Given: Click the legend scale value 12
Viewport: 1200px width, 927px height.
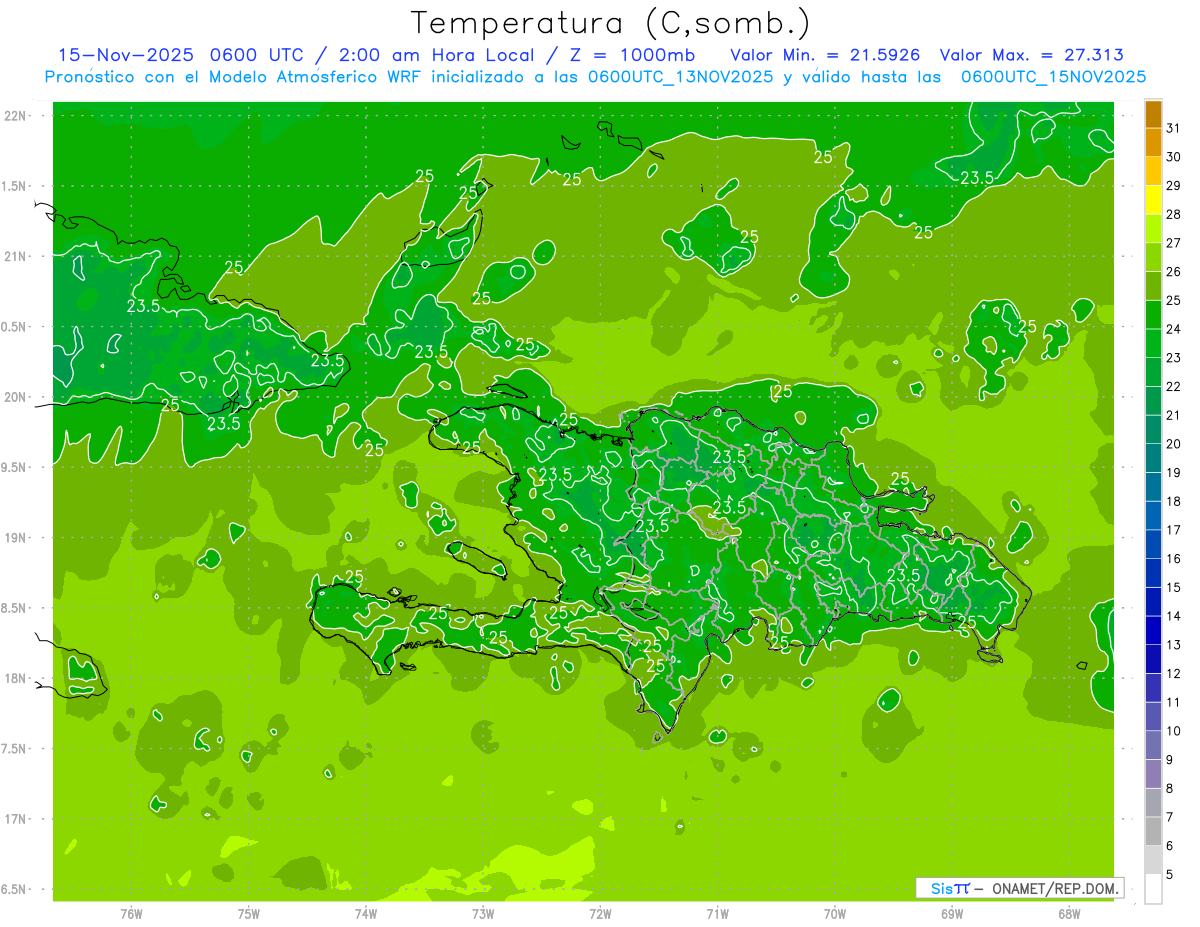Looking at the screenshot, I should tap(1173, 673).
